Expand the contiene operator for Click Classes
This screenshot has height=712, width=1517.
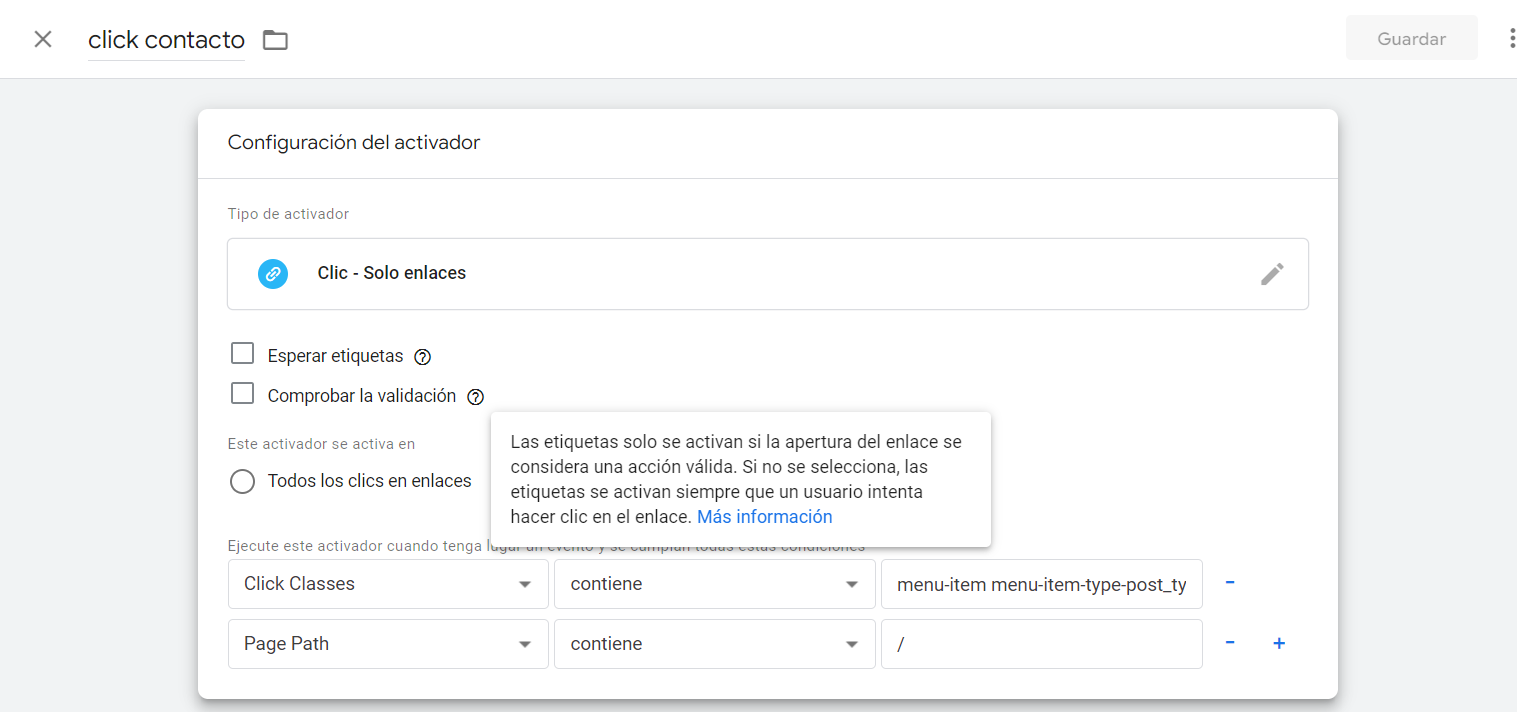714,584
